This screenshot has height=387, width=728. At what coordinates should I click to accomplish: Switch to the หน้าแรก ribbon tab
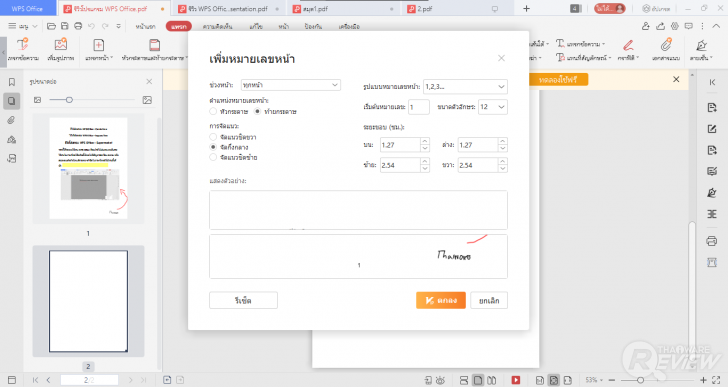(145, 26)
